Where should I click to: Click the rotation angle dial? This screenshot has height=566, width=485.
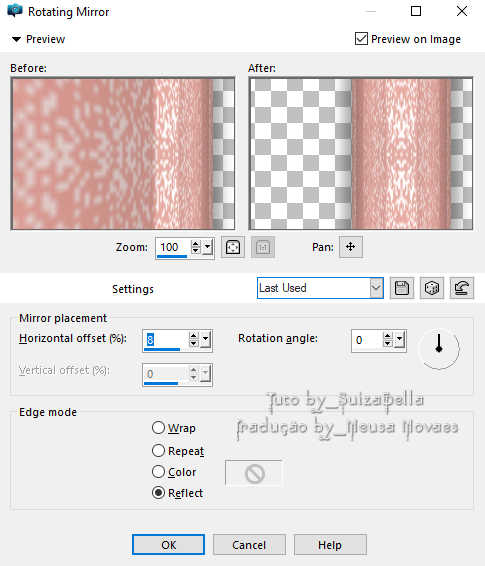(439, 348)
